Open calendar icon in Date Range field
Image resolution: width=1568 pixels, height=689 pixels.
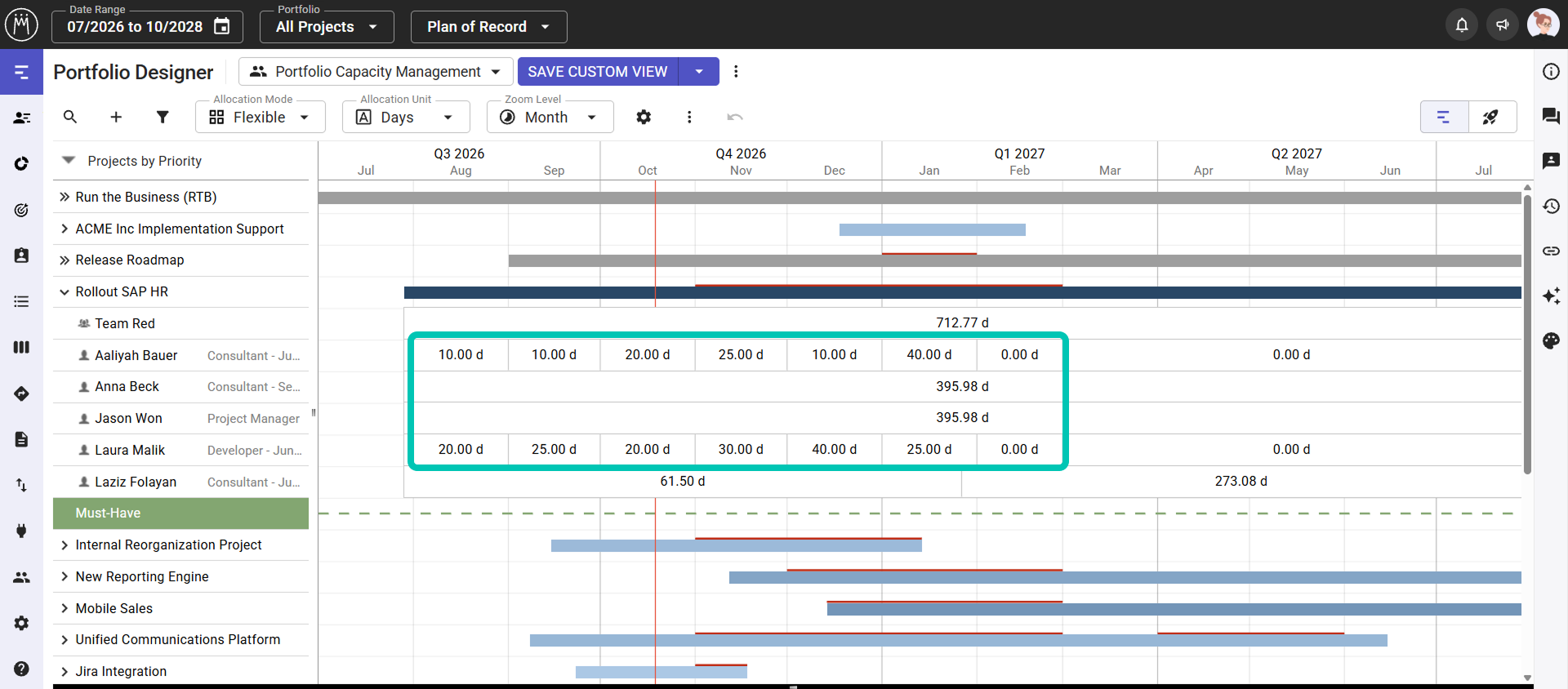point(221,26)
